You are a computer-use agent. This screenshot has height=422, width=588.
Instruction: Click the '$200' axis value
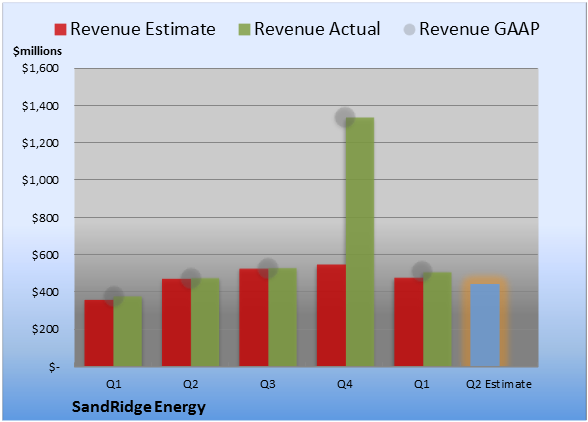[45, 329]
